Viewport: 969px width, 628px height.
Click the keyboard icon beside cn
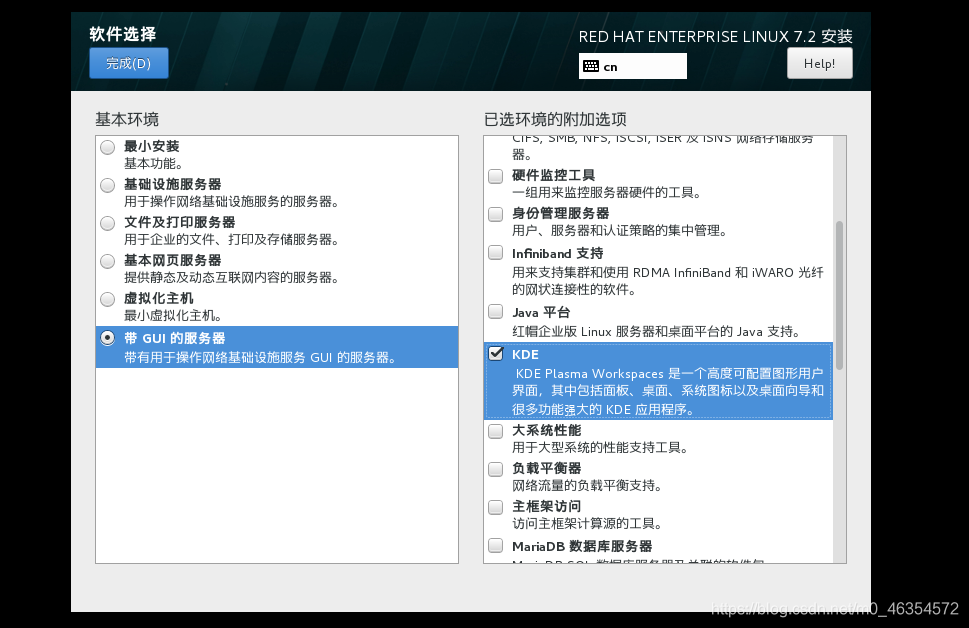pyautogui.click(x=591, y=66)
